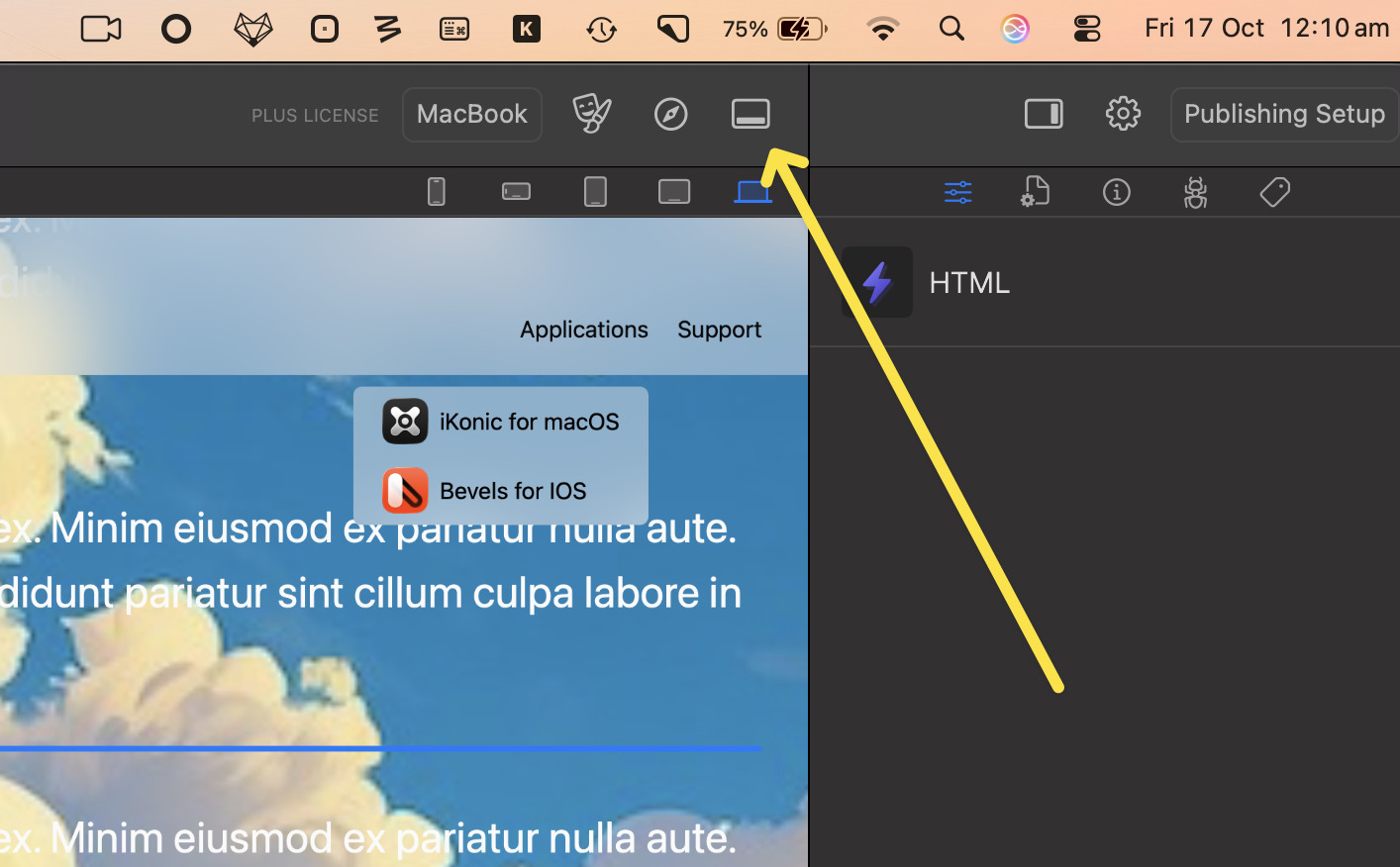Open the Wi-Fi menu
The image size is (1400, 867).
tap(882, 29)
